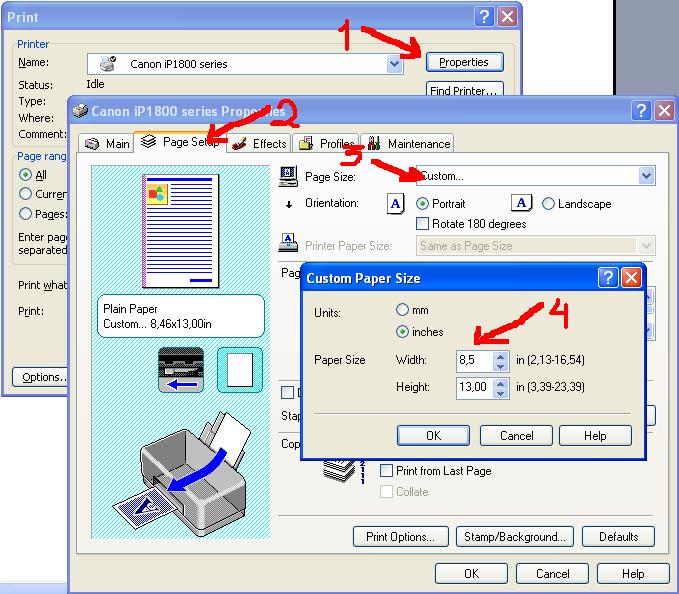The width and height of the screenshot is (679, 594).
Task: Click the Printer Paper Size printer icon
Action: (x=288, y=243)
